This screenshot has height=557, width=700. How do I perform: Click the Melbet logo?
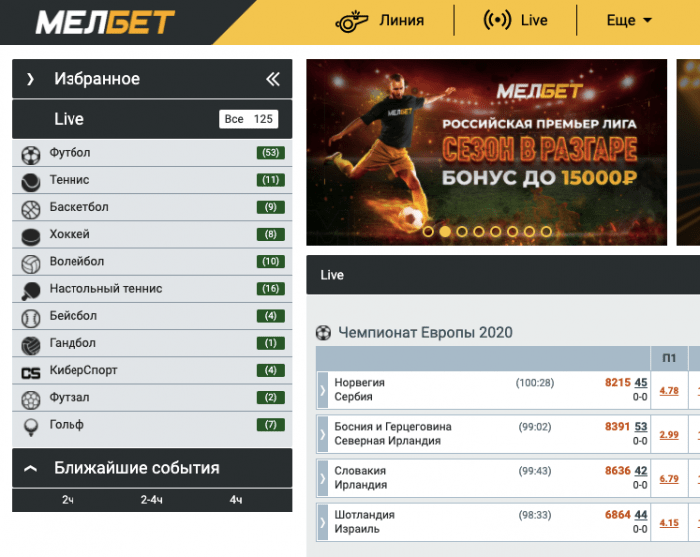(x=105, y=22)
